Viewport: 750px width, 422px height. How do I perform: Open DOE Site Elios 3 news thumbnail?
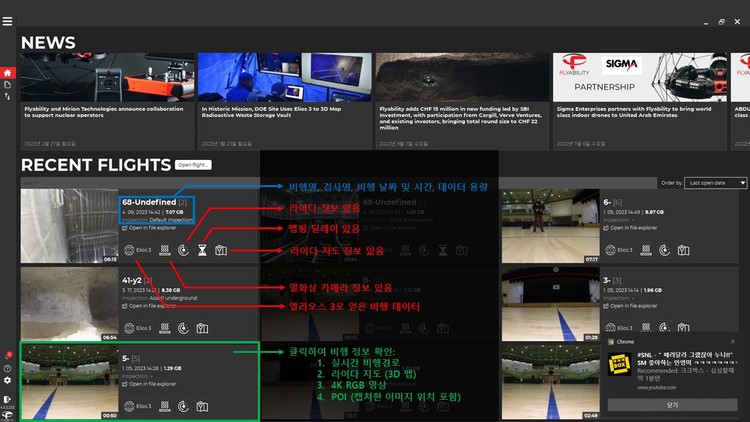click(285, 77)
